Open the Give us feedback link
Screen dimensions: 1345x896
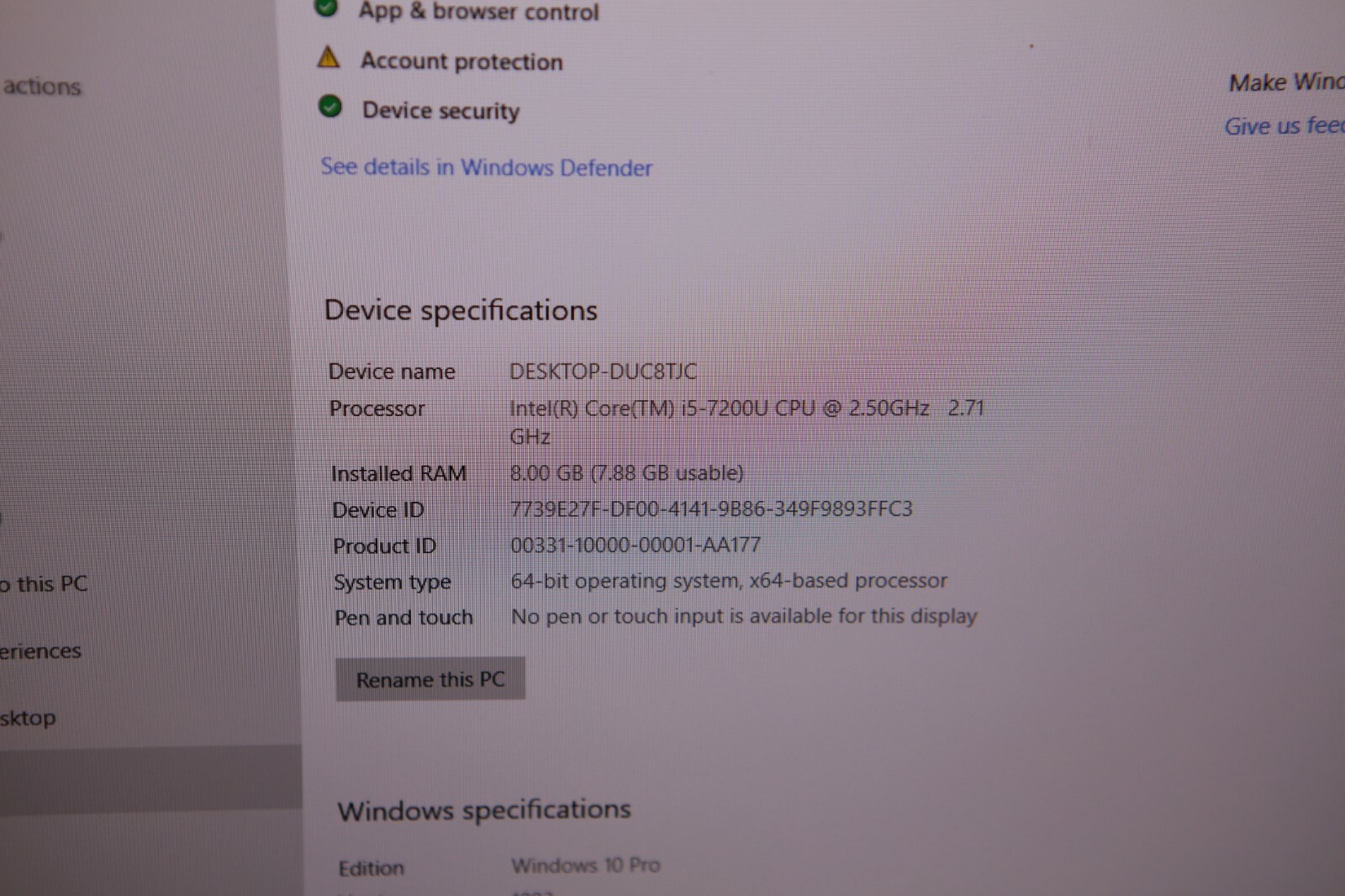[1284, 126]
